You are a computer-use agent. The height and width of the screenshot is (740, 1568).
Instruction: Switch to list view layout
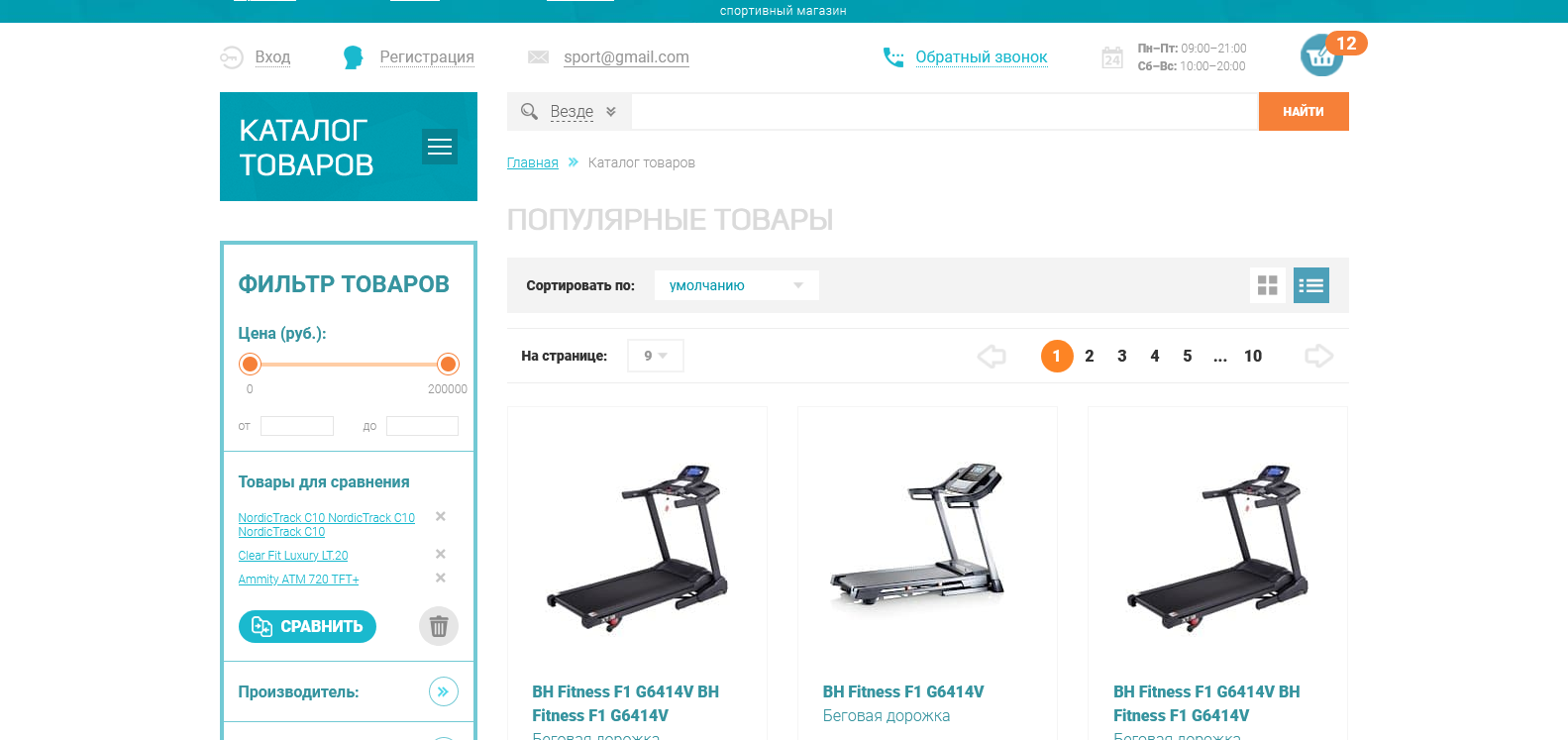(x=1311, y=285)
